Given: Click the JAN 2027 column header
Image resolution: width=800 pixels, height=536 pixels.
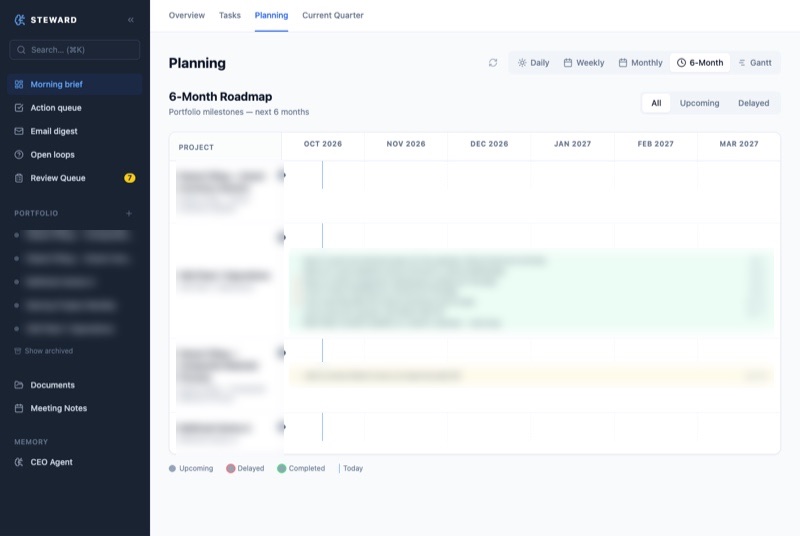Looking at the screenshot, I should pyautogui.click(x=572, y=144).
